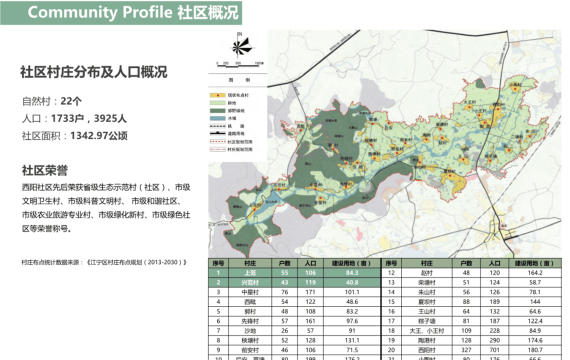Viewport: 570px width, 360px height.
Task: Click the left table 人口 header
Action: click(310, 263)
